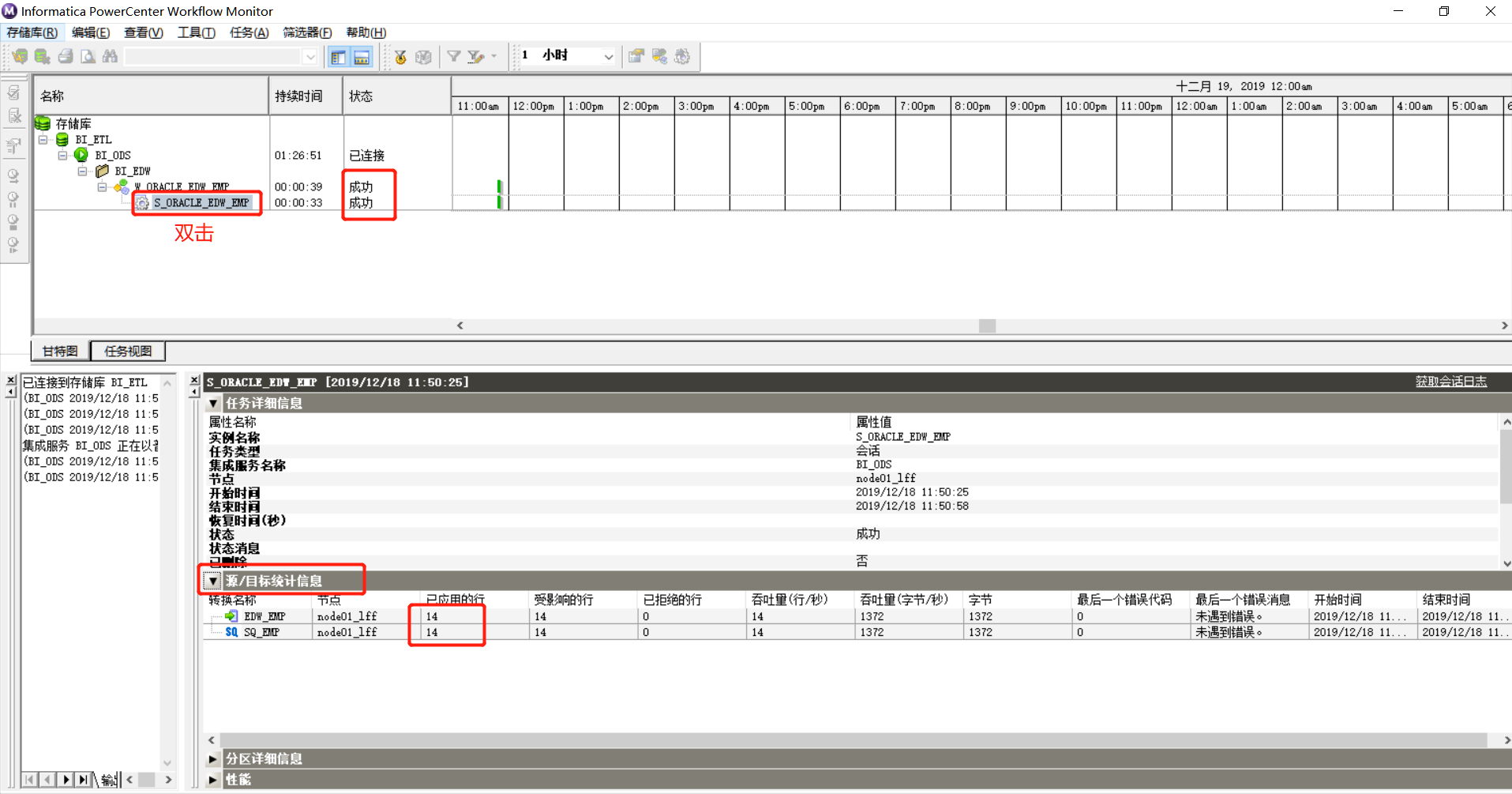Click the toolbar icon right of the folder properties icon
The image size is (1512, 794).
tap(659, 56)
